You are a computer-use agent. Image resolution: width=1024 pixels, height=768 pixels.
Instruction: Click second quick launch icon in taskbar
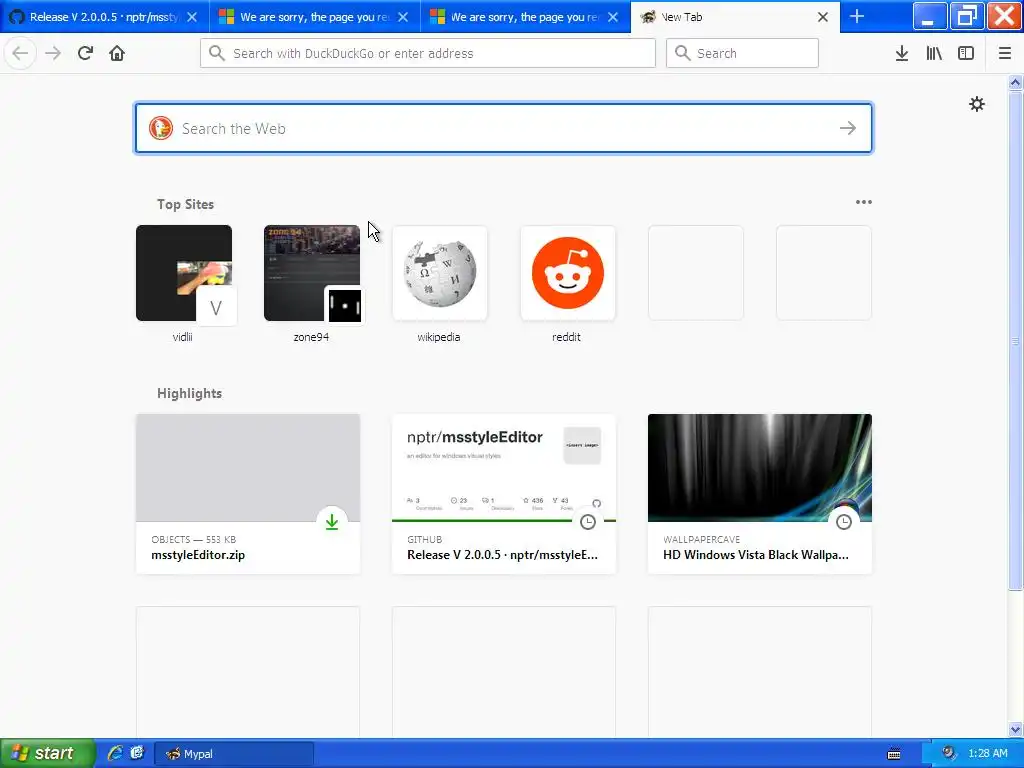[x=137, y=753]
